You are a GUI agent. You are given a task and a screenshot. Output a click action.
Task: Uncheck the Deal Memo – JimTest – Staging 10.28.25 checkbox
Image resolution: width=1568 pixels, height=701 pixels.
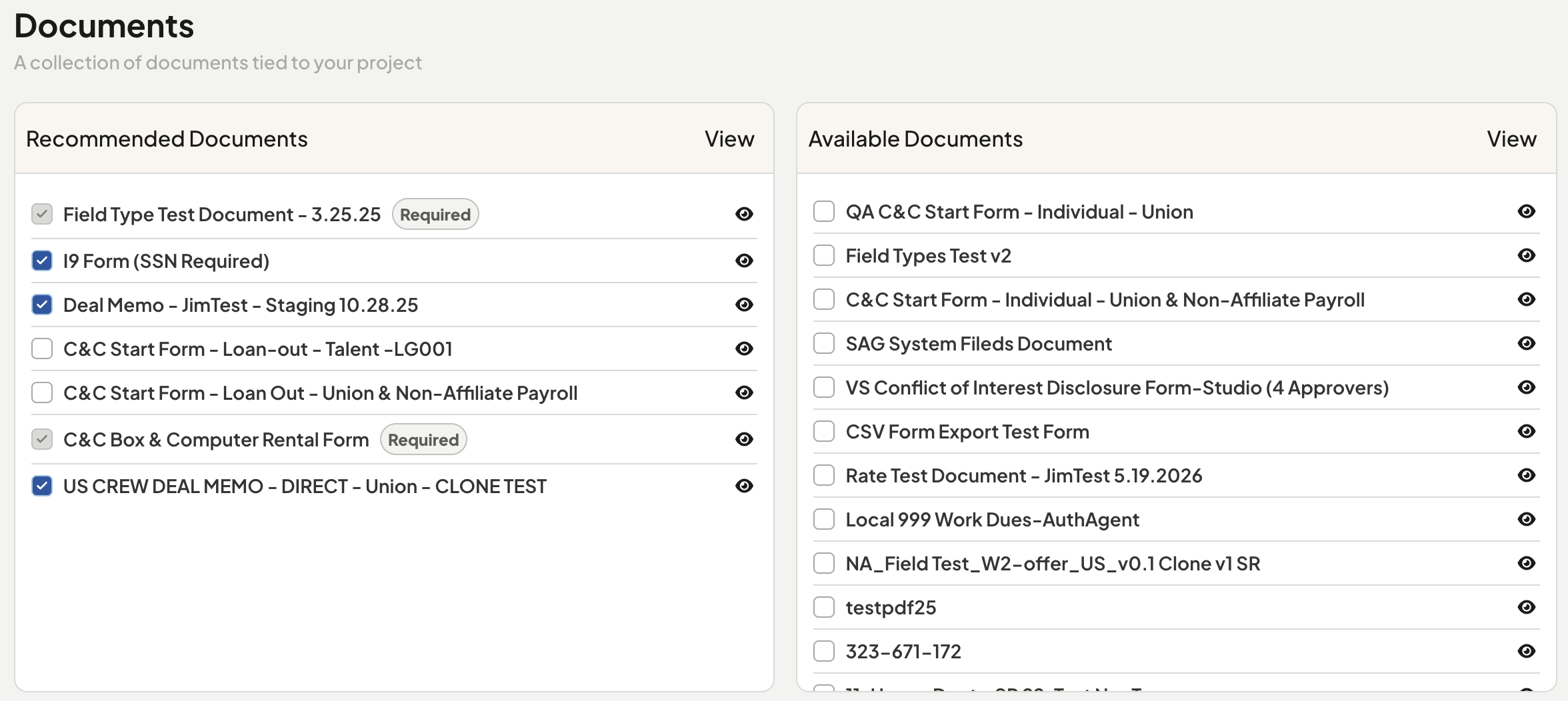(42, 305)
